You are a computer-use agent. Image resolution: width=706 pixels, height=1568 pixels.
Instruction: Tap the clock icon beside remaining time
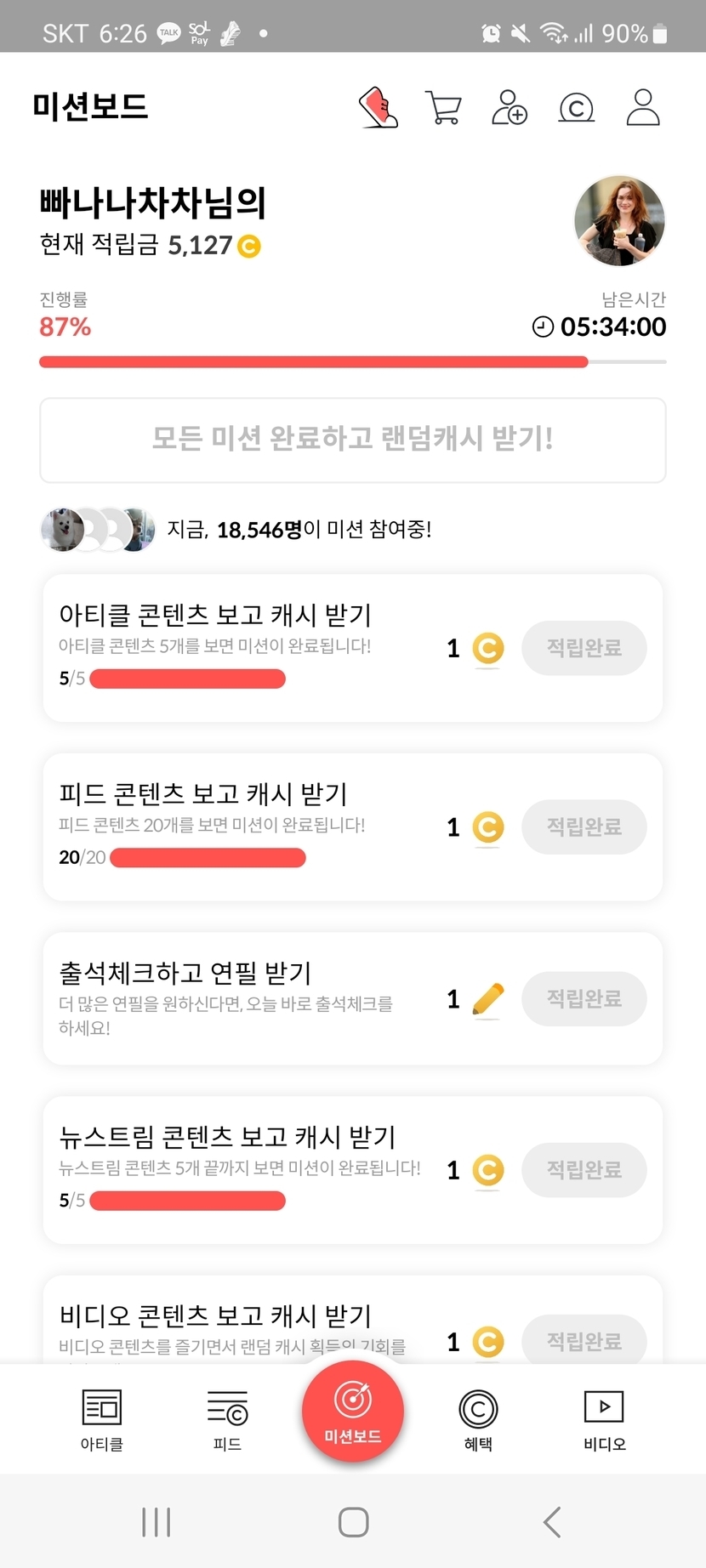point(543,327)
